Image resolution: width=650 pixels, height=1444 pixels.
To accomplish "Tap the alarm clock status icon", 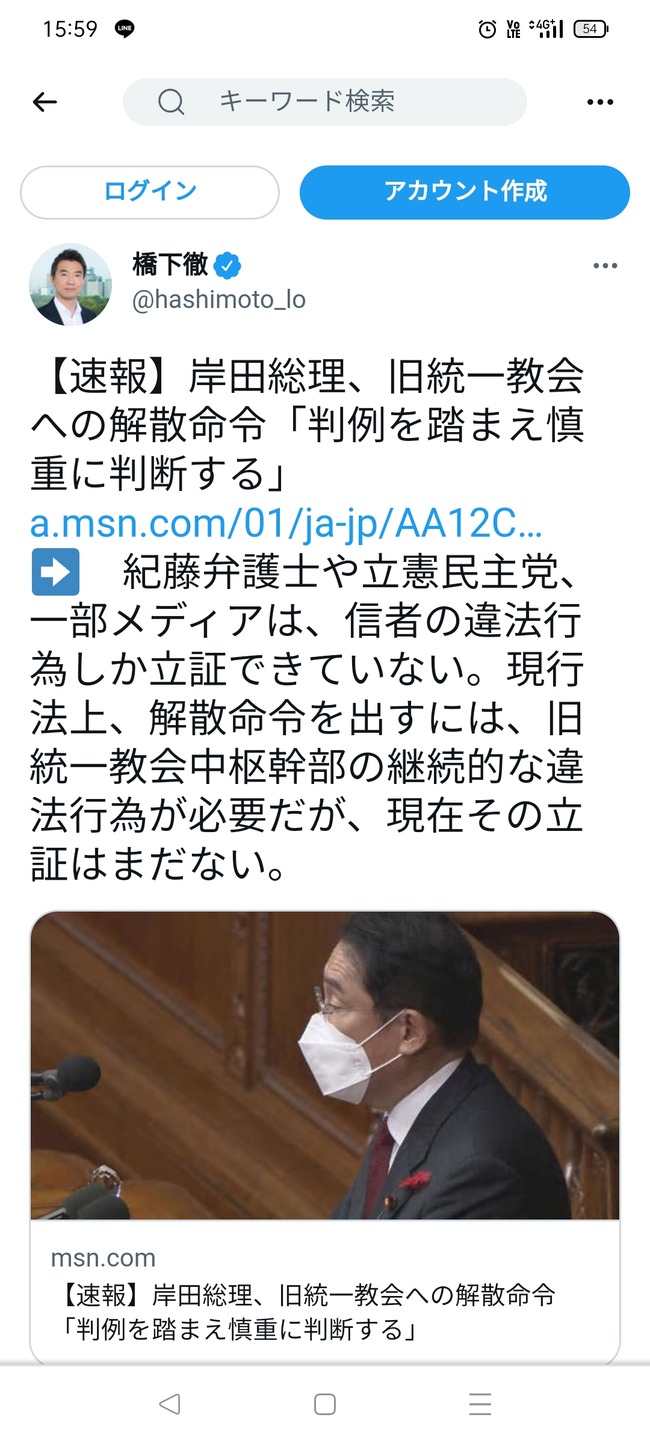I will click(x=487, y=29).
